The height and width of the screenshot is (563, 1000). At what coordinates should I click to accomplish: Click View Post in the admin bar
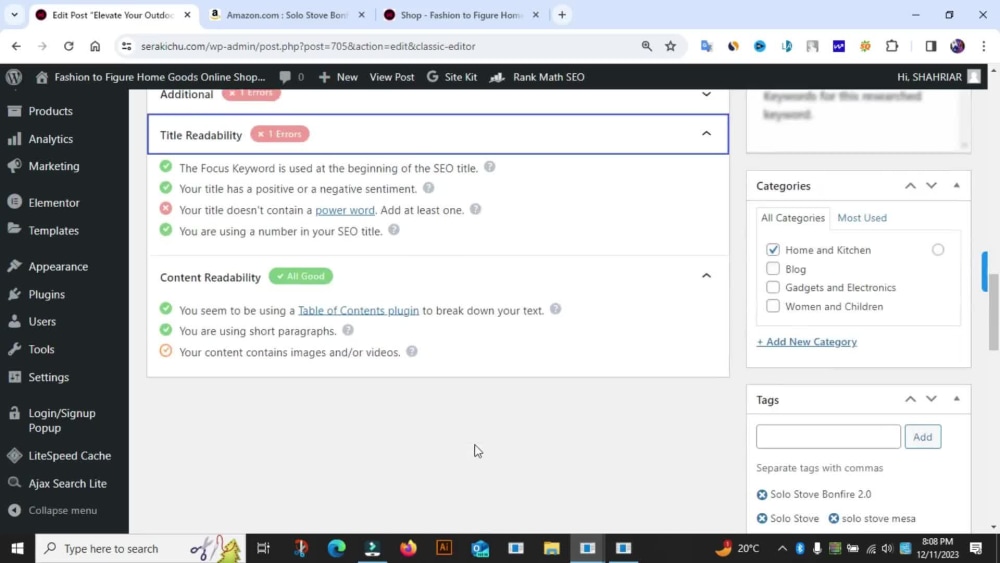[x=392, y=77]
